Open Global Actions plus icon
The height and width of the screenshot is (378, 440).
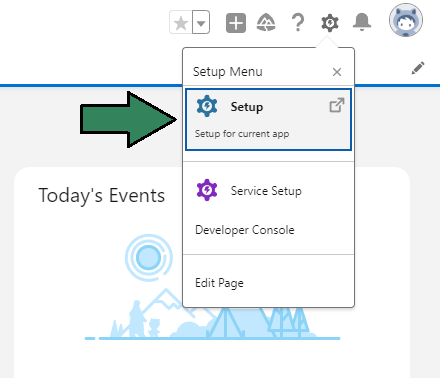coord(236,23)
